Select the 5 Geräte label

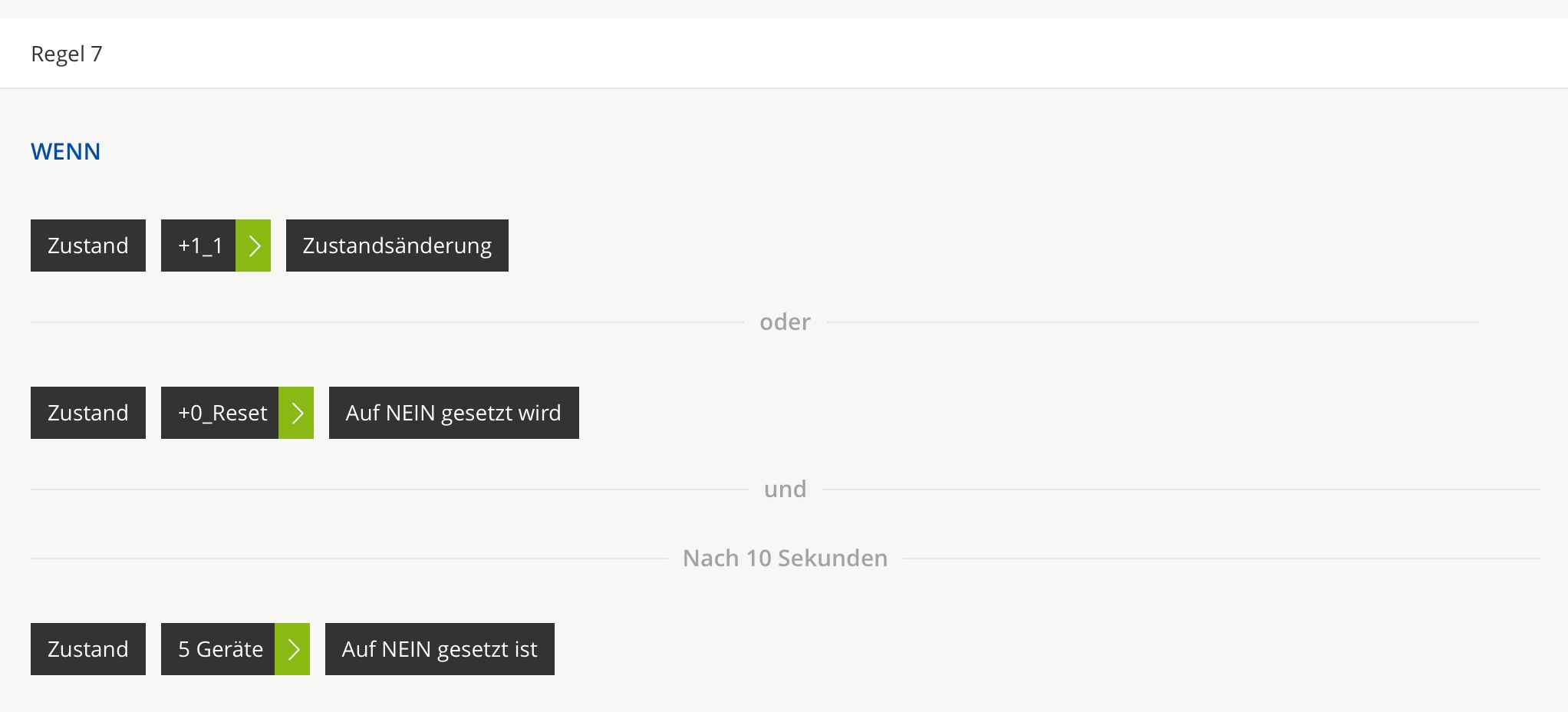(219, 649)
